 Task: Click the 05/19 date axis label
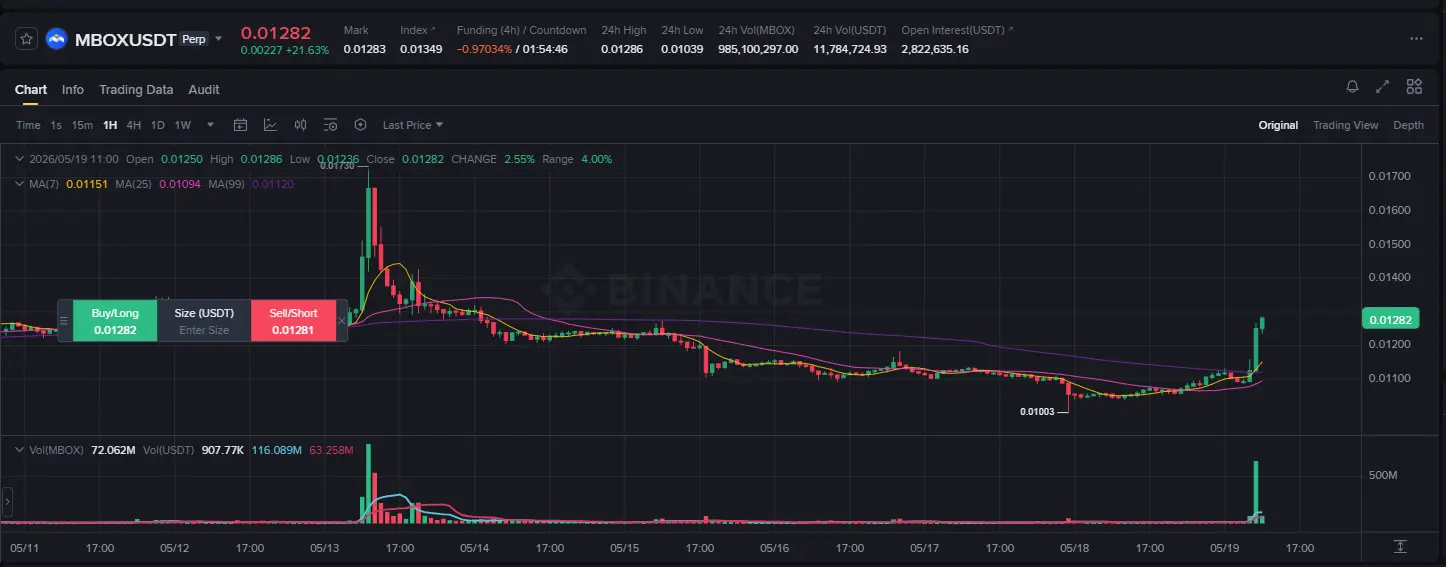(1225, 548)
